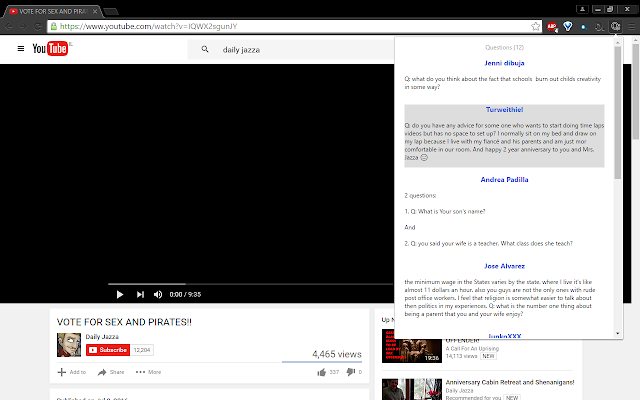The height and width of the screenshot is (400, 640).
Task: Click the Chrome user profile button
Action: [582, 9]
